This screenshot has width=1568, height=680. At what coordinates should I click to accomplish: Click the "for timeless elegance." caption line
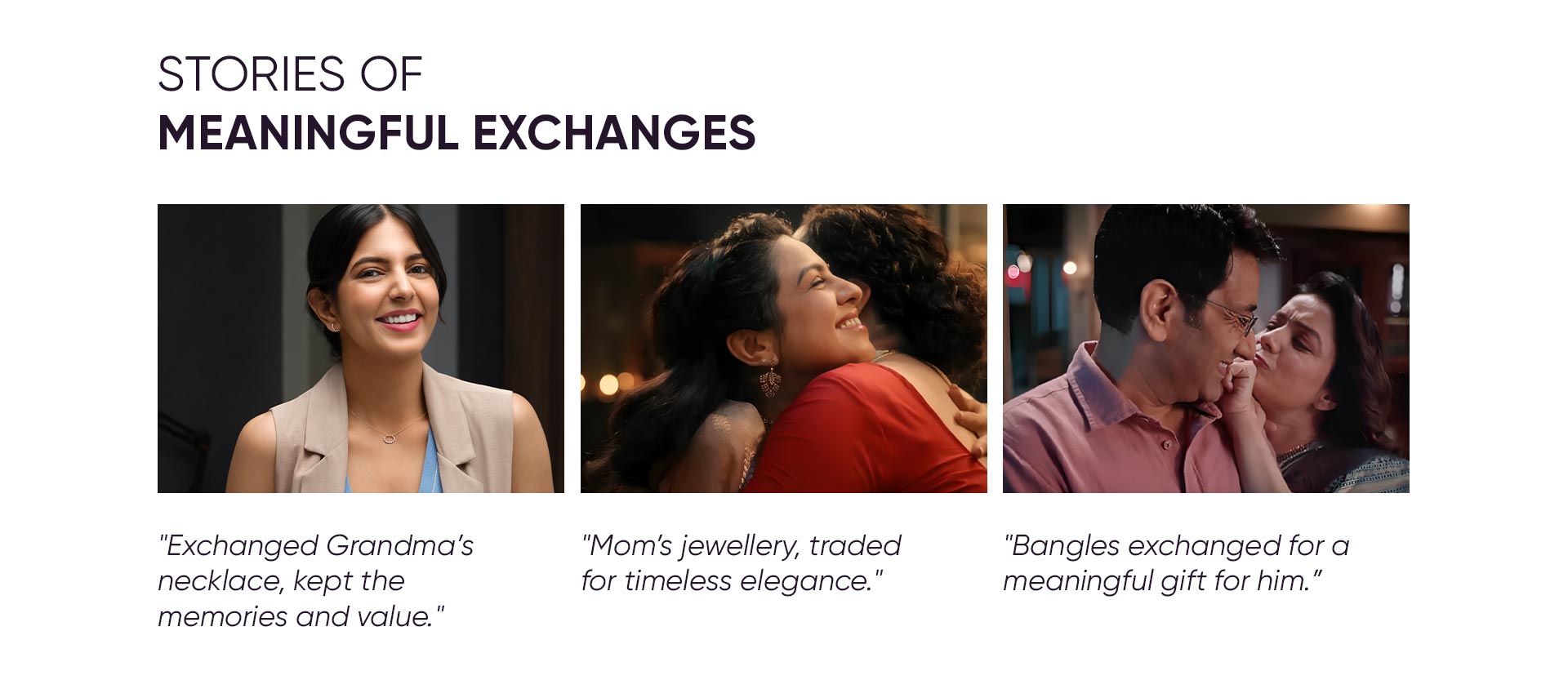click(732, 581)
